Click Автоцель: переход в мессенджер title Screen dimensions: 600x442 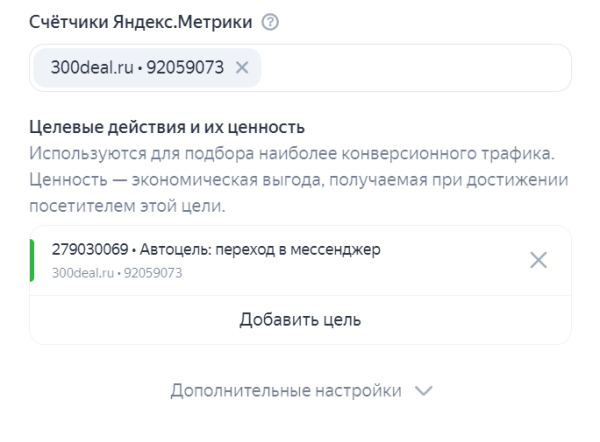tap(257, 251)
